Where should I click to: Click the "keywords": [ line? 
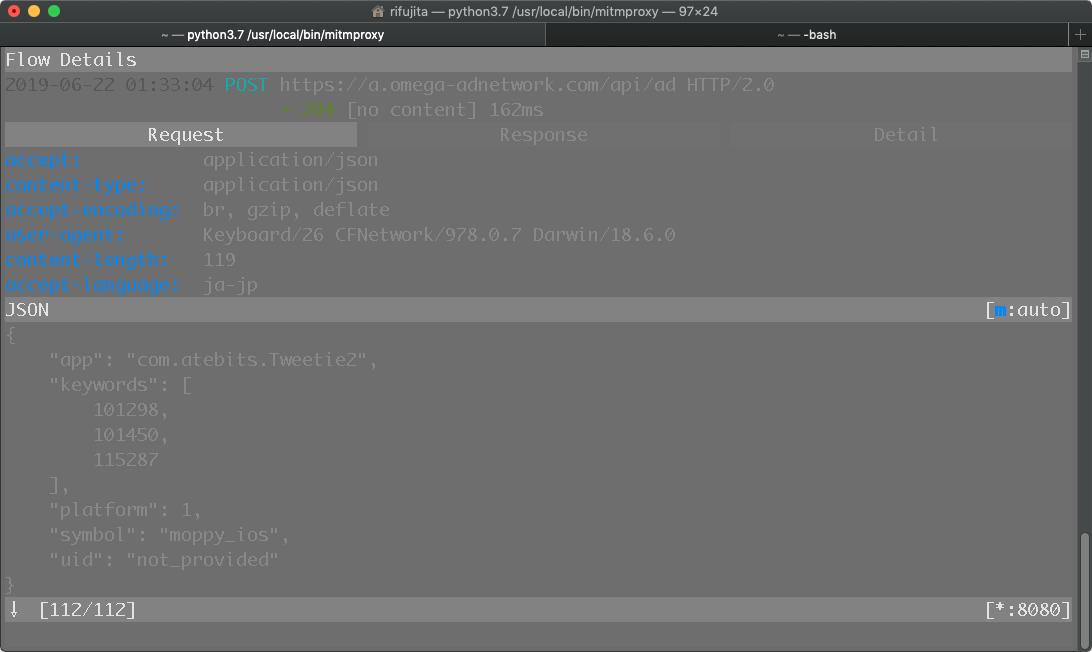pyautogui.click(x=120, y=385)
